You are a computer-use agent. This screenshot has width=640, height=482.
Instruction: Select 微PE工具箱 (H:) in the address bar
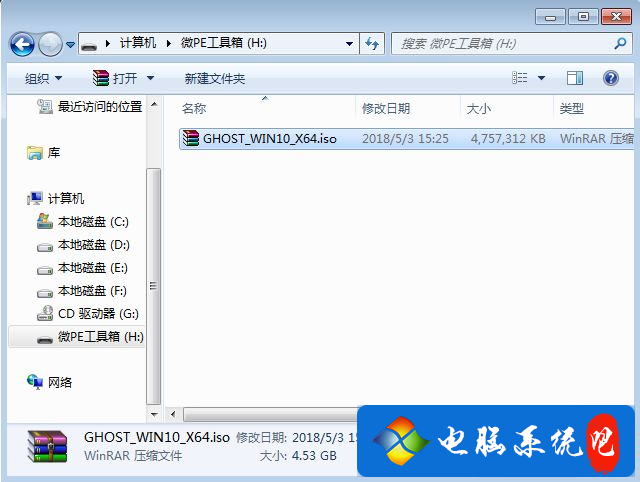coord(224,43)
